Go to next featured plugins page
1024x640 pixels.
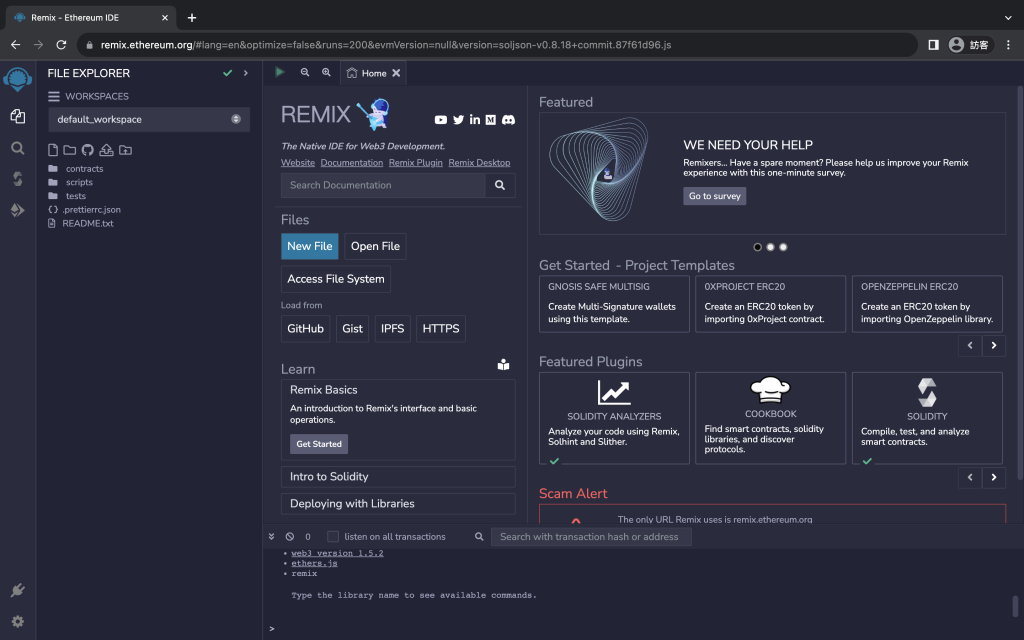click(x=993, y=477)
